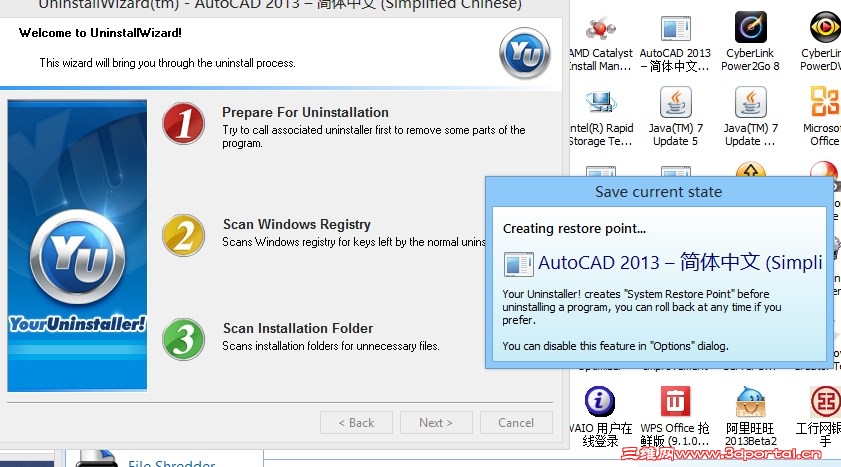Click the yellow step 2 icon

[x=183, y=235]
